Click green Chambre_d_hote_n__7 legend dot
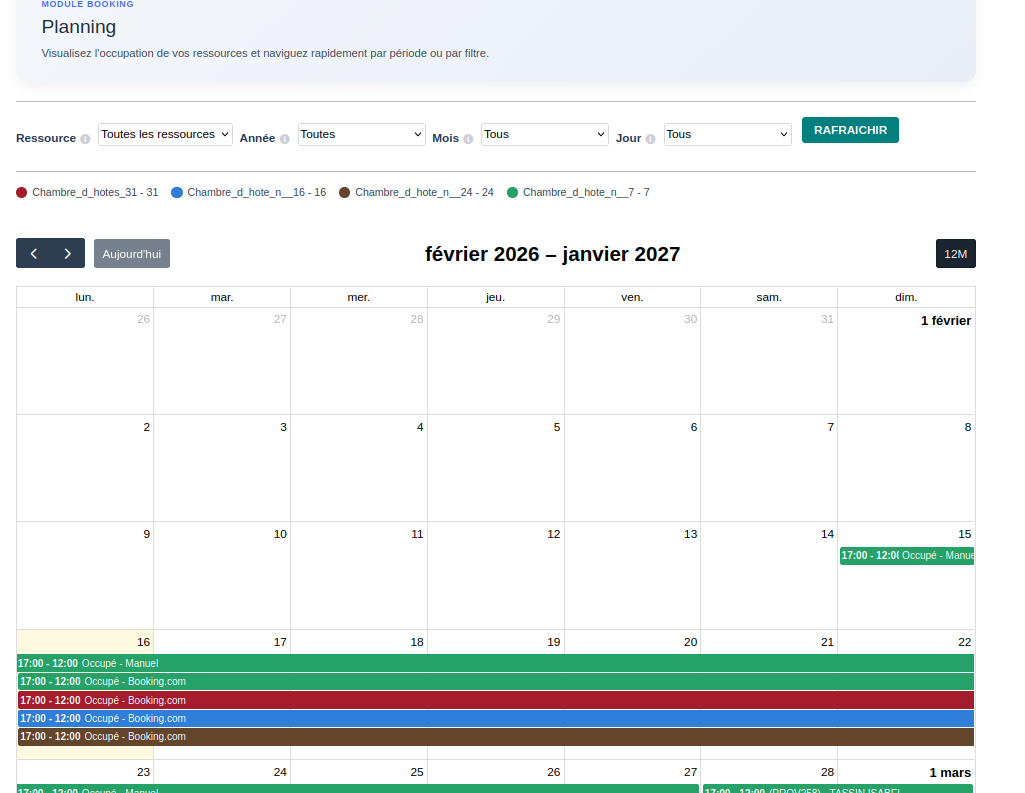The width and height of the screenshot is (1025, 793). (x=513, y=192)
